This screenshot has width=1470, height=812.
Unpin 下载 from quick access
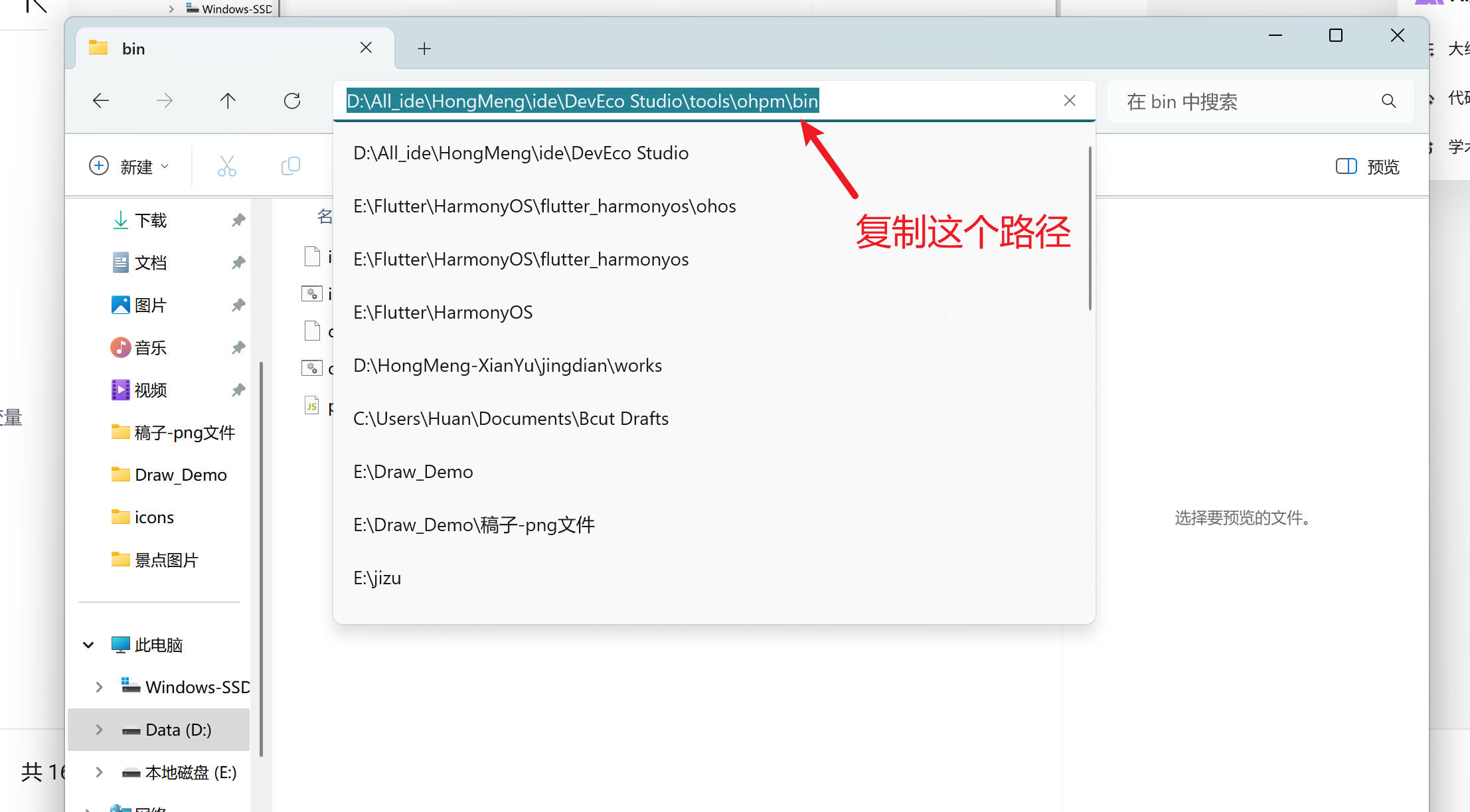tap(238, 220)
